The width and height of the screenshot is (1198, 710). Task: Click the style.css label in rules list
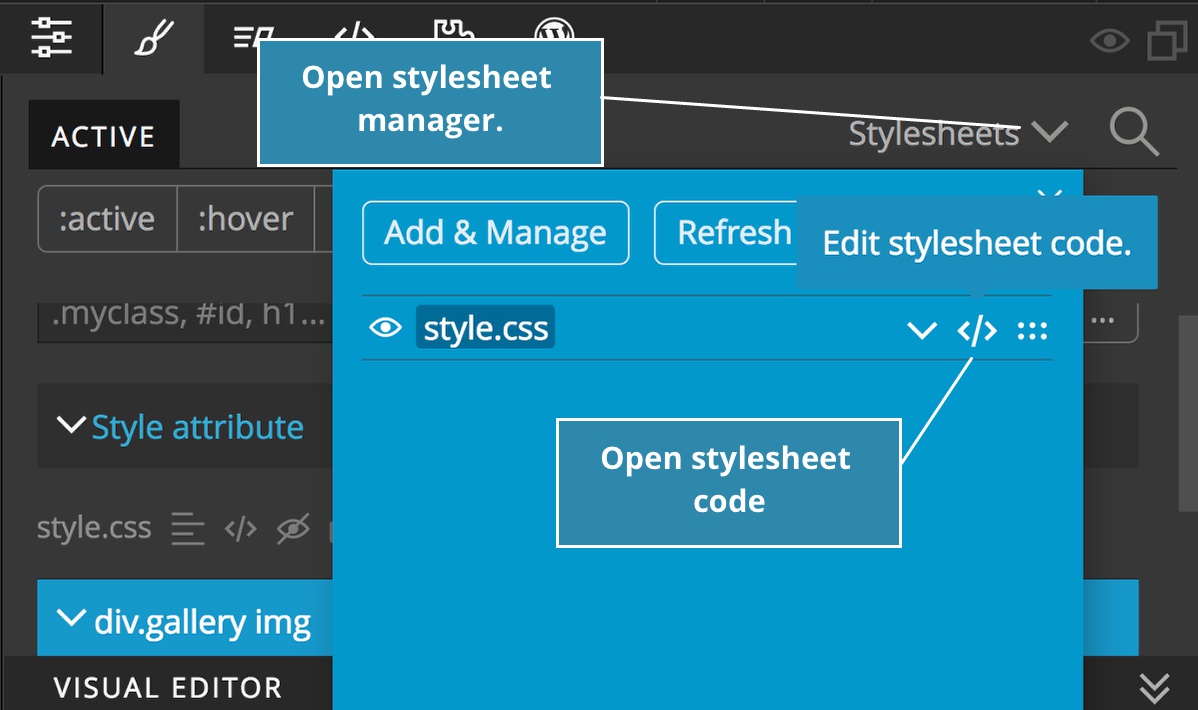coord(94,528)
